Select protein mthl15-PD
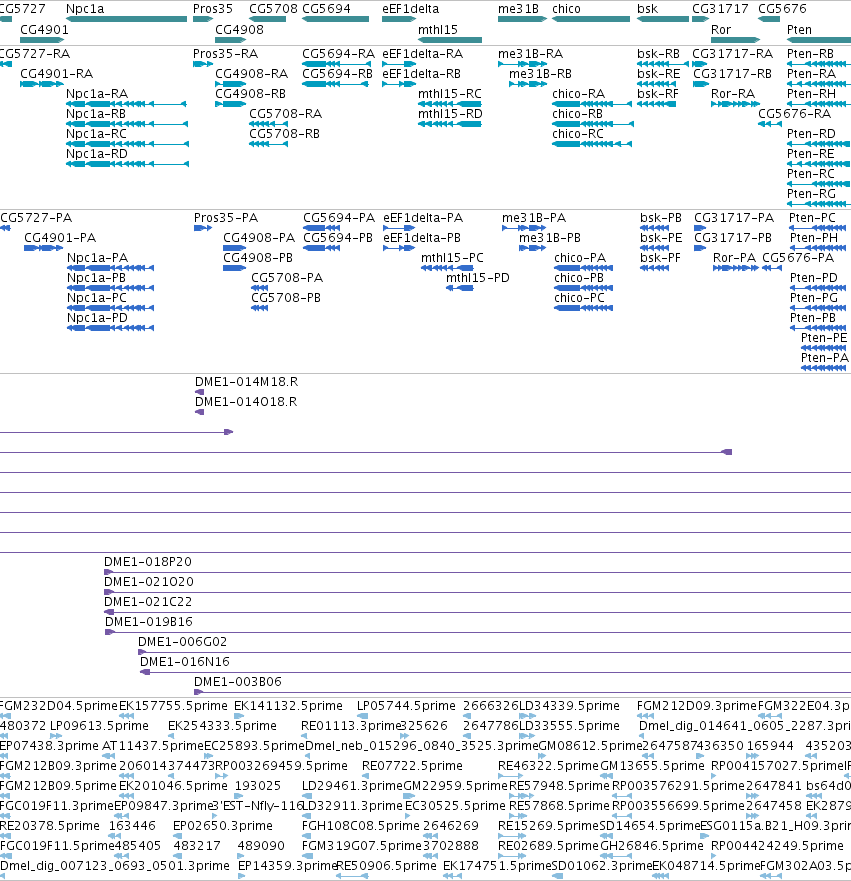 pos(477,278)
